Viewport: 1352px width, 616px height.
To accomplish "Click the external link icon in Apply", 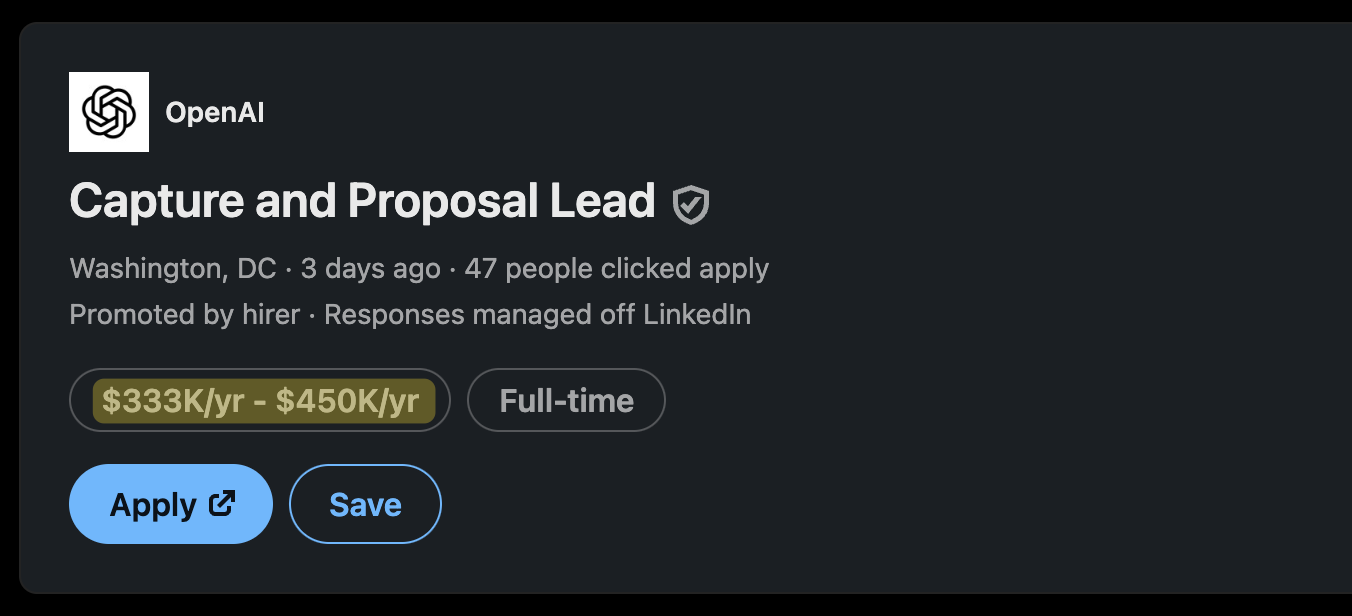I will pos(222,503).
